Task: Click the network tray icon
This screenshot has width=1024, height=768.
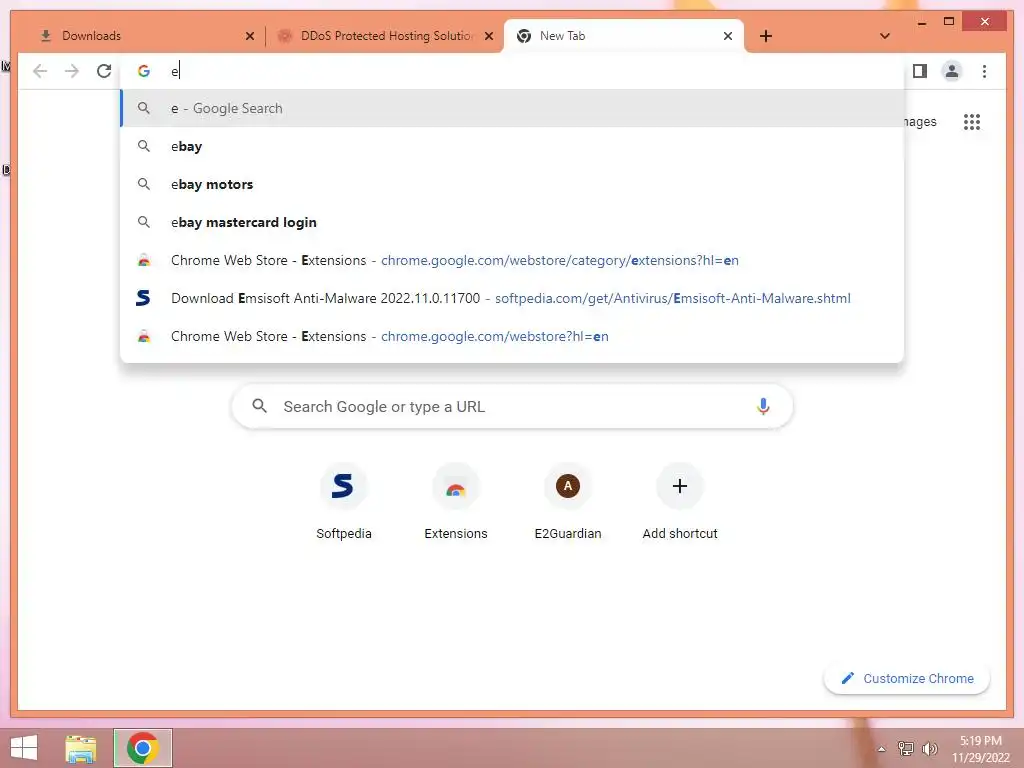Action: [x=906, y=748]
